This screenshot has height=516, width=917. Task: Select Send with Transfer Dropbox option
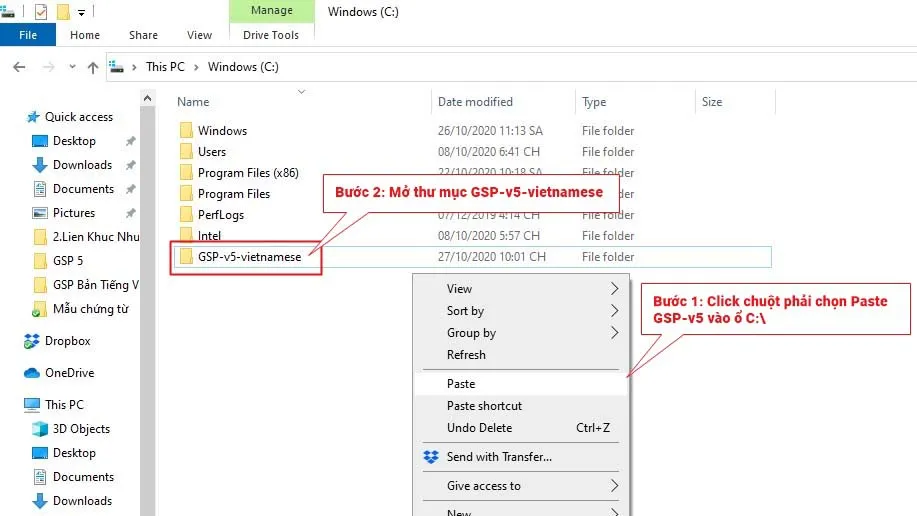tap(499, 457)
